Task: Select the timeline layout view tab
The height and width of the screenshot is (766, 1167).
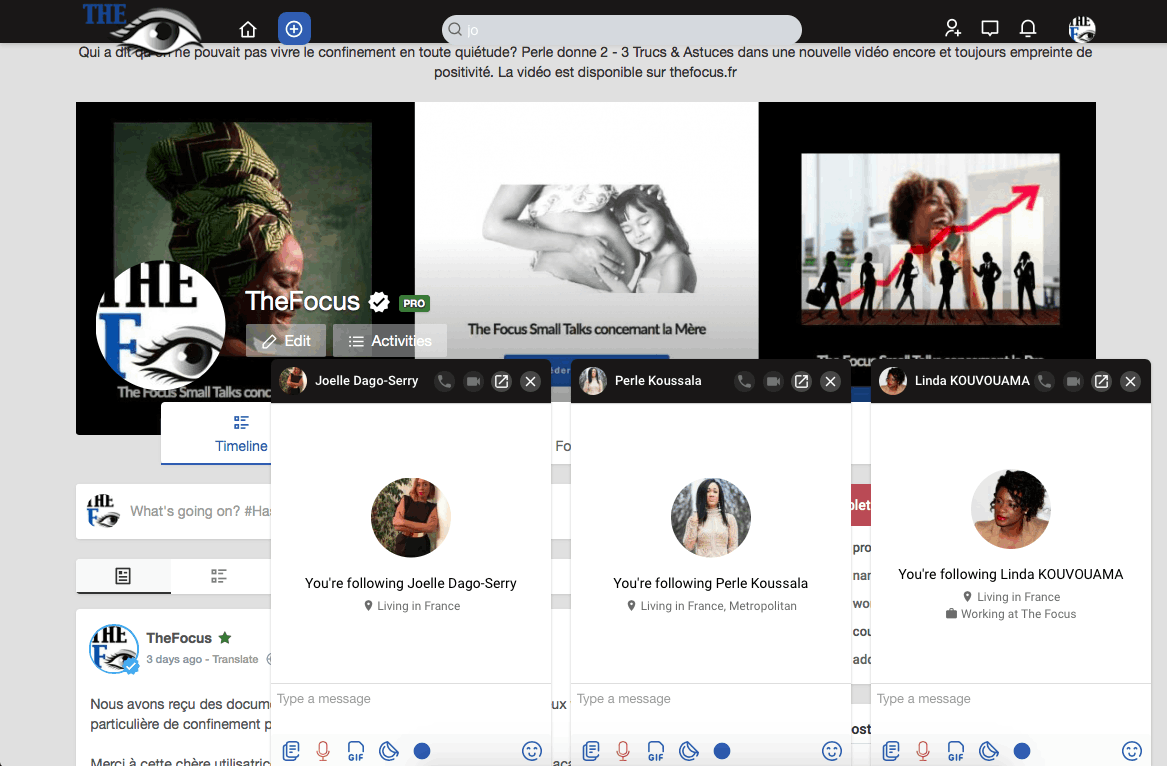Action: pos(218,575)
